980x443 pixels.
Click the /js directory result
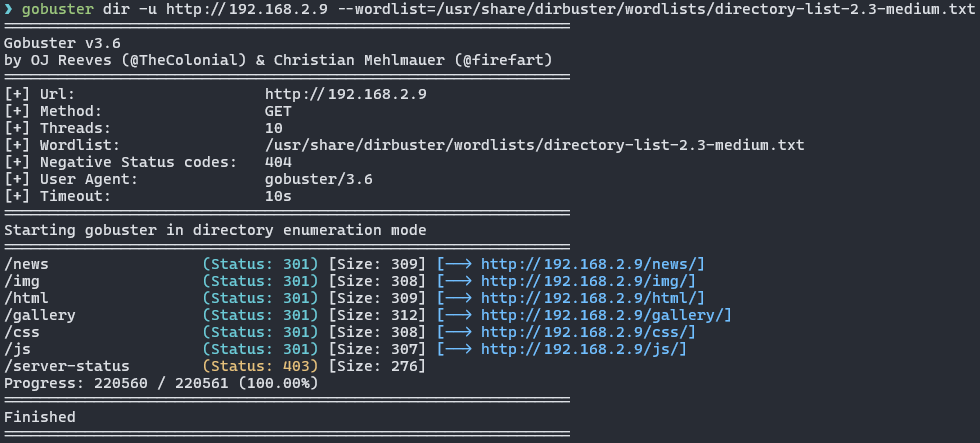point(18,349)
